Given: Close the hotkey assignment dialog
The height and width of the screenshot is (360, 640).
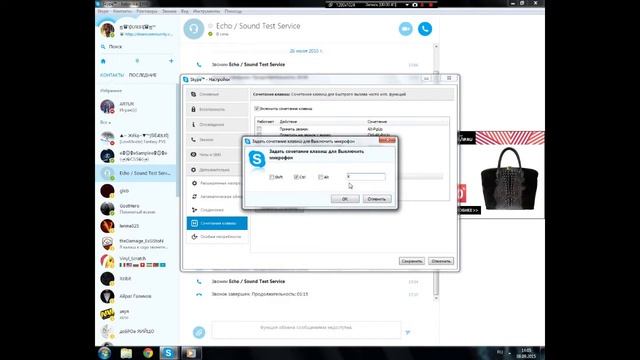Looking at the screenshot, I should [387, 140].
